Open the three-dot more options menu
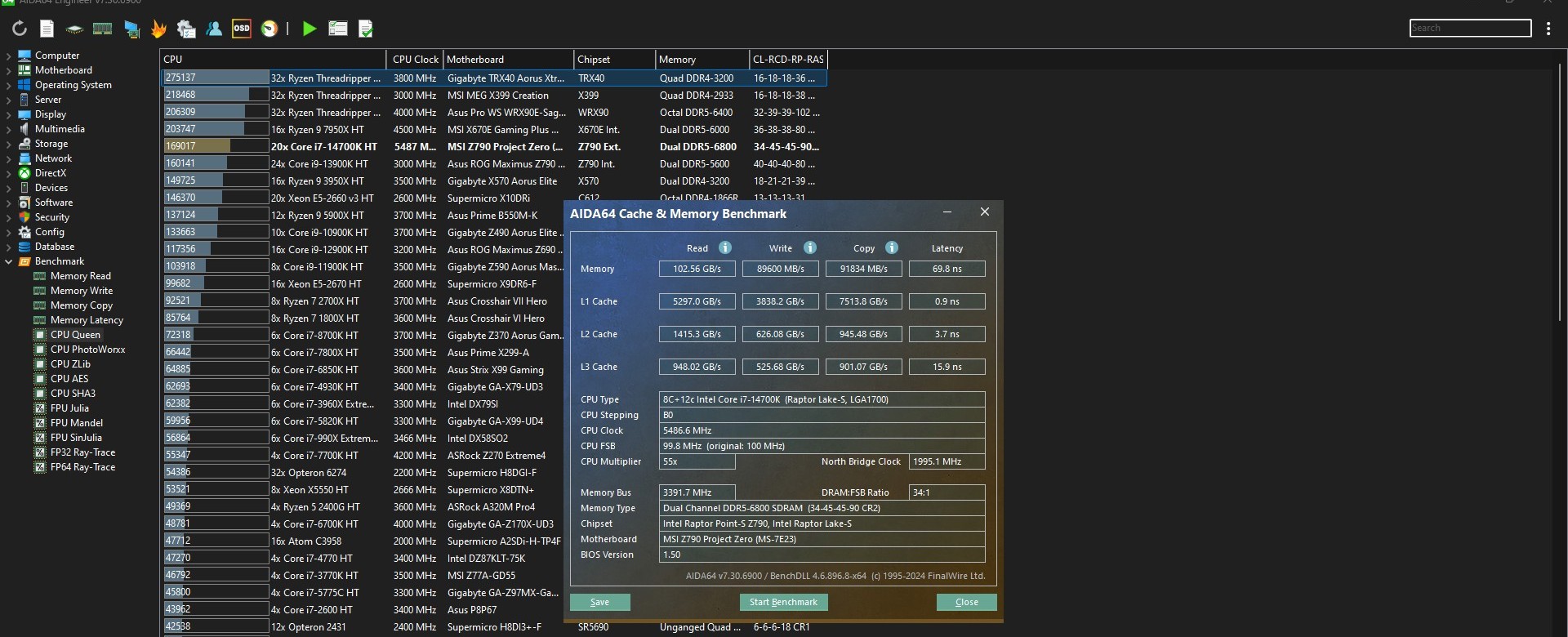This screenshot has width=1568, height=637. [1548, 29]
